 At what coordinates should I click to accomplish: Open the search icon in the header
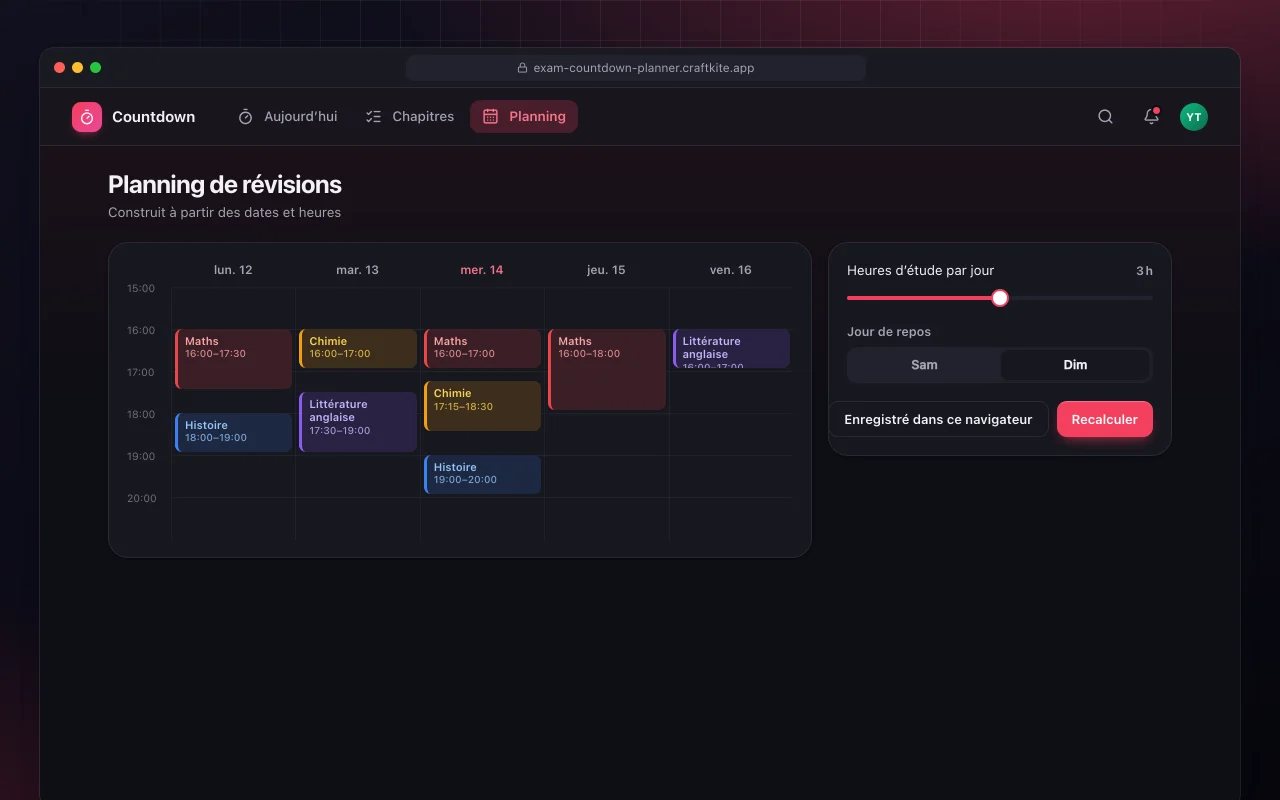point(1105,117)
